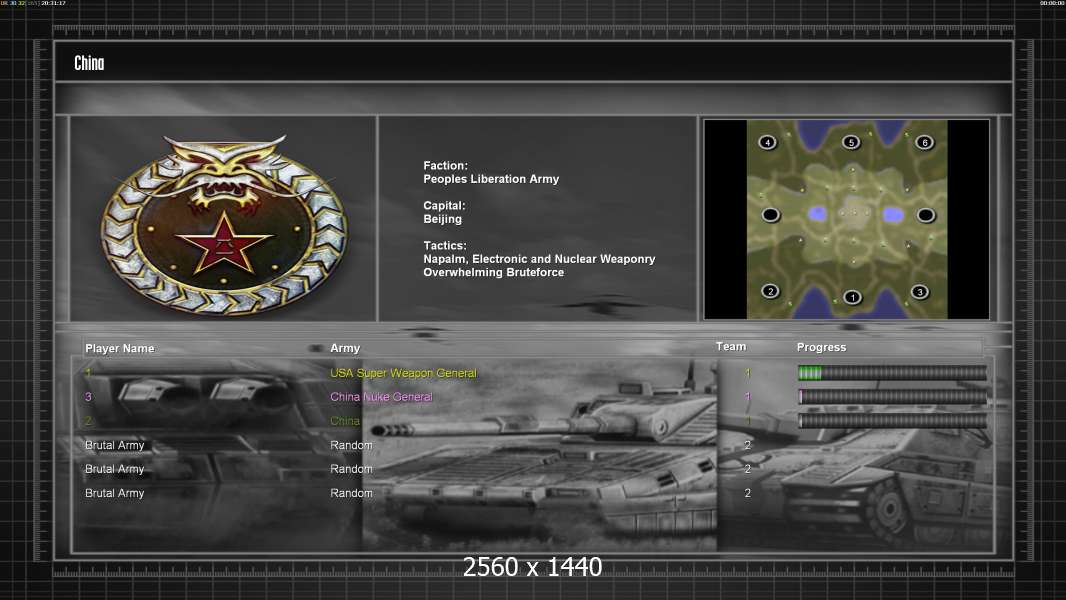Select start position 6 on the minimap
Screen dimensions: 1066x600
(x=925, y=142)
